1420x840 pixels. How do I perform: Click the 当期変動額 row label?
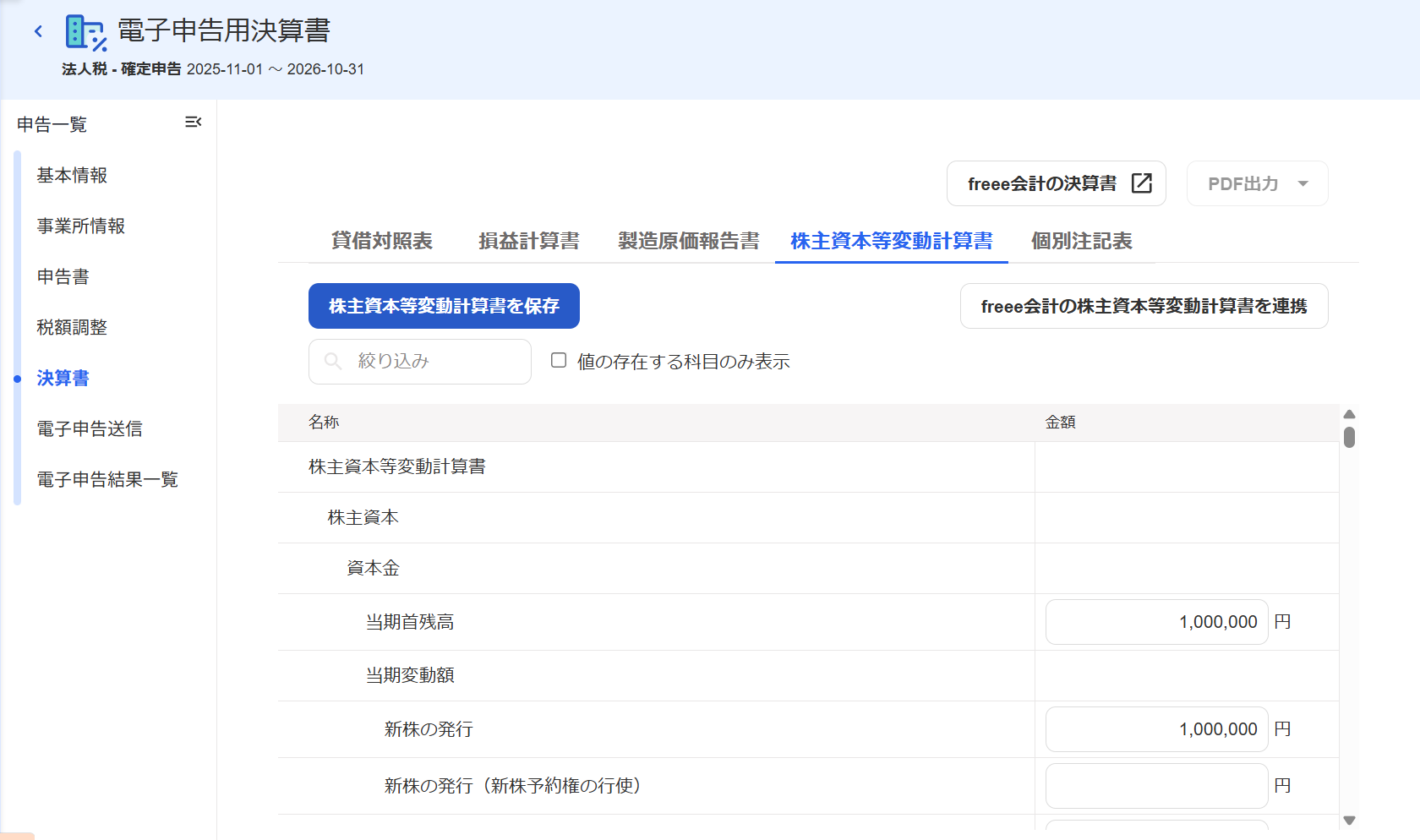410,675
